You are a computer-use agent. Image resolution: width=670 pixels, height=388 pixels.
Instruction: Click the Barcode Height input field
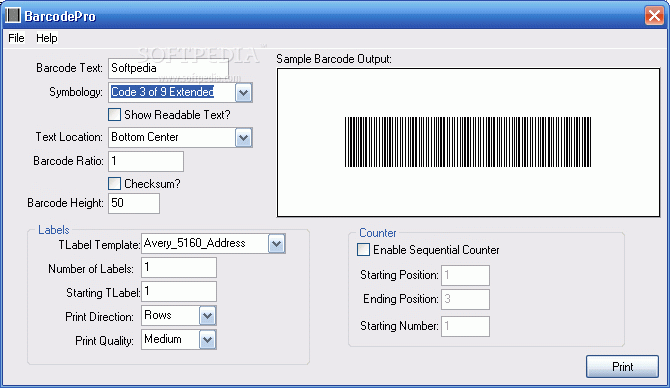click(134, 203)
